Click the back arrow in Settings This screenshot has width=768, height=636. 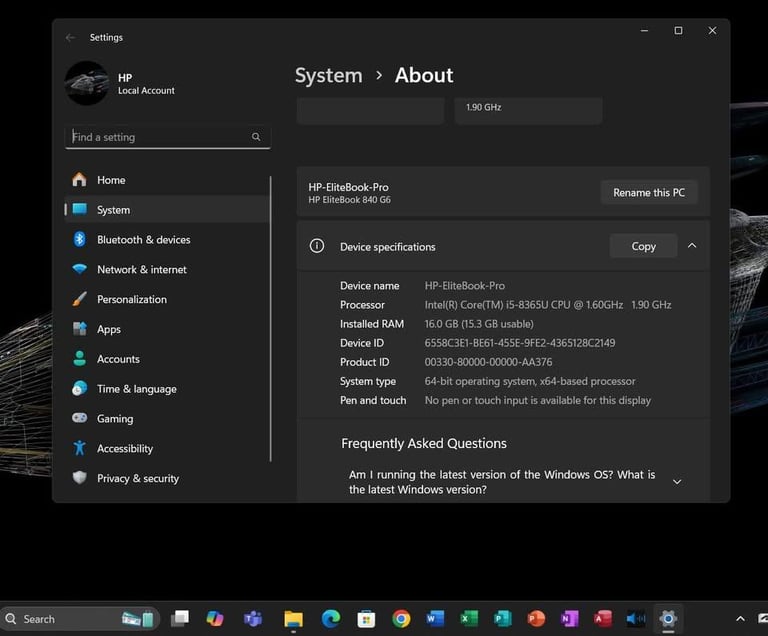pyautogui.click(x=71, y=38)
